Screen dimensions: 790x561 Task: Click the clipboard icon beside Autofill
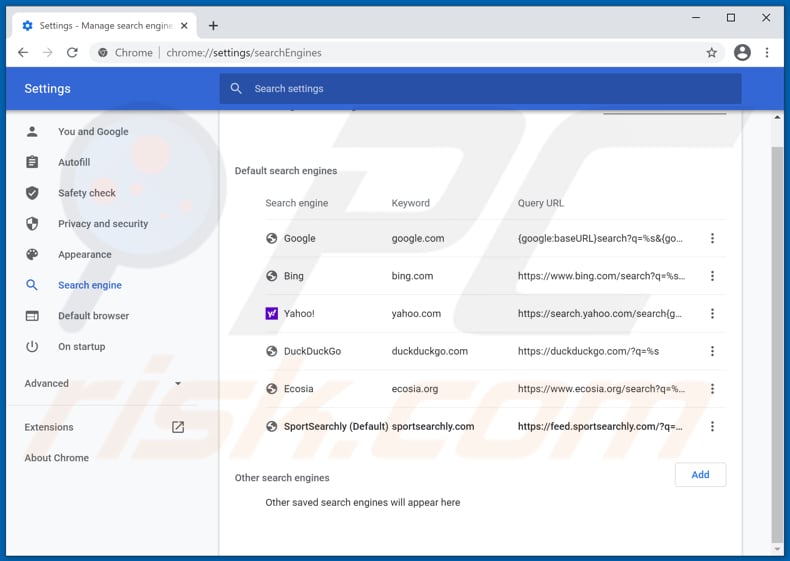tap(32, 162)
